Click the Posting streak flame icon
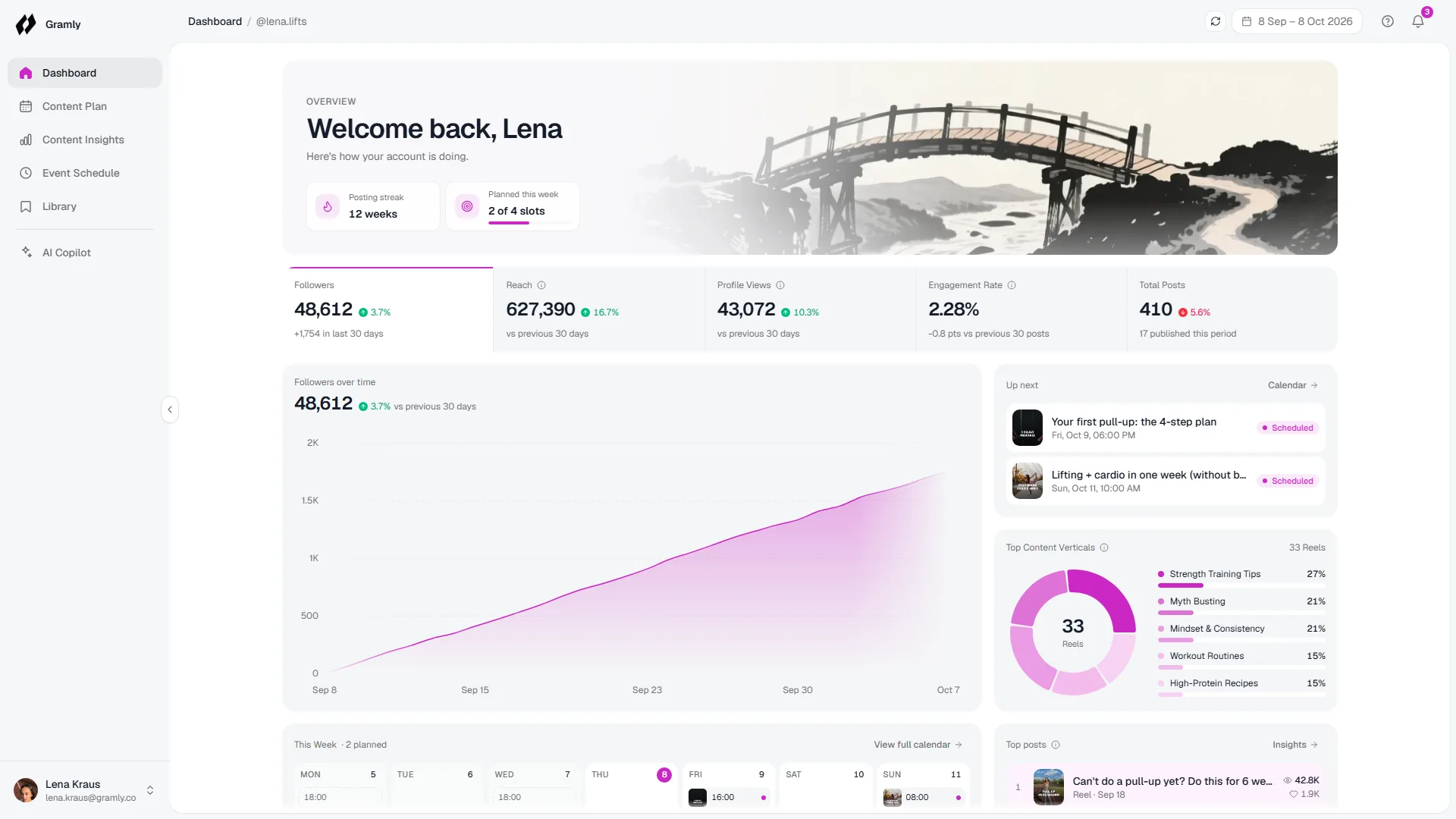Image resolution: width=1456 pixels, height=819 pixels. click(328, 206)
